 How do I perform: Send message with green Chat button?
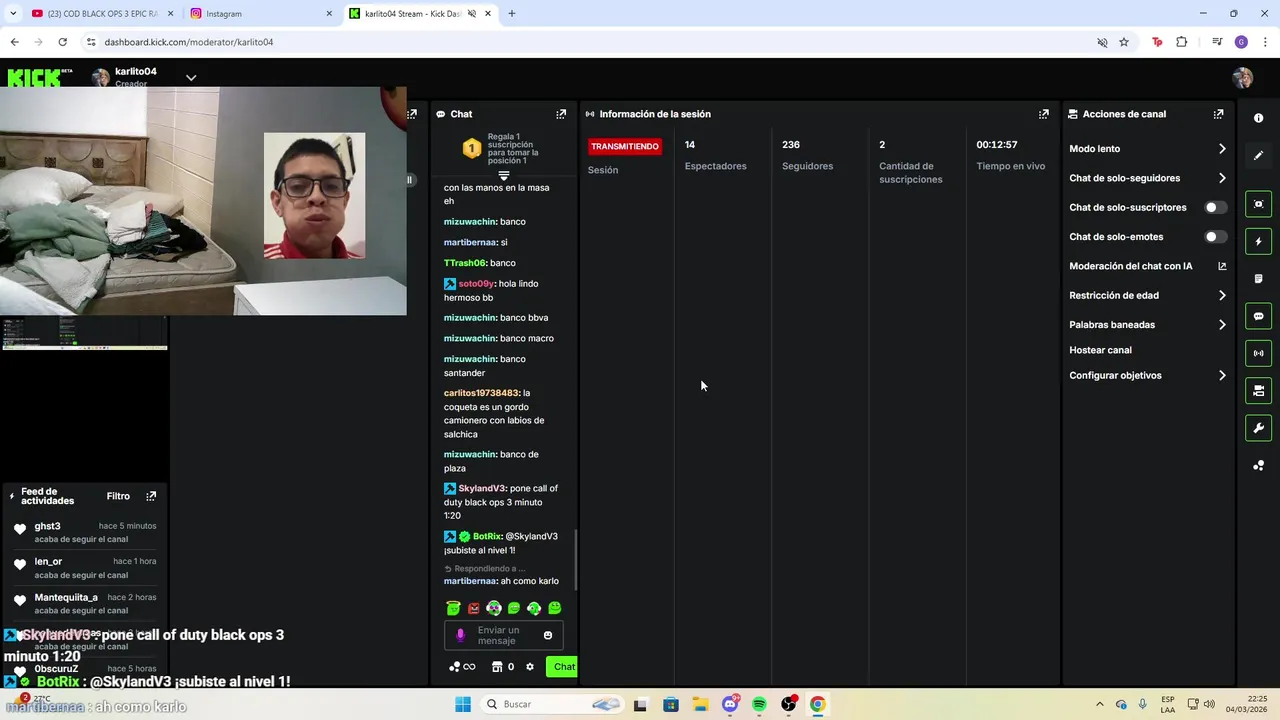click(564, 667)
